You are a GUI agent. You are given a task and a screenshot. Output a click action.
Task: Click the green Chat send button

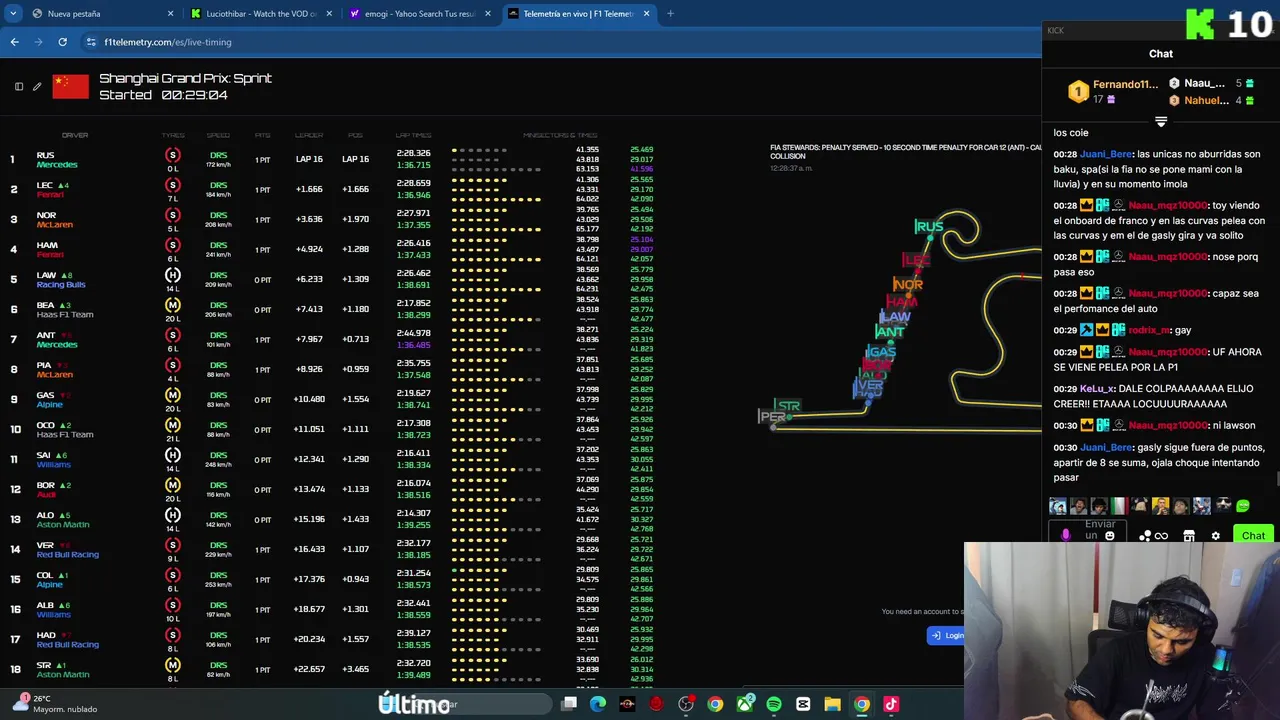tap(1253, 535)
